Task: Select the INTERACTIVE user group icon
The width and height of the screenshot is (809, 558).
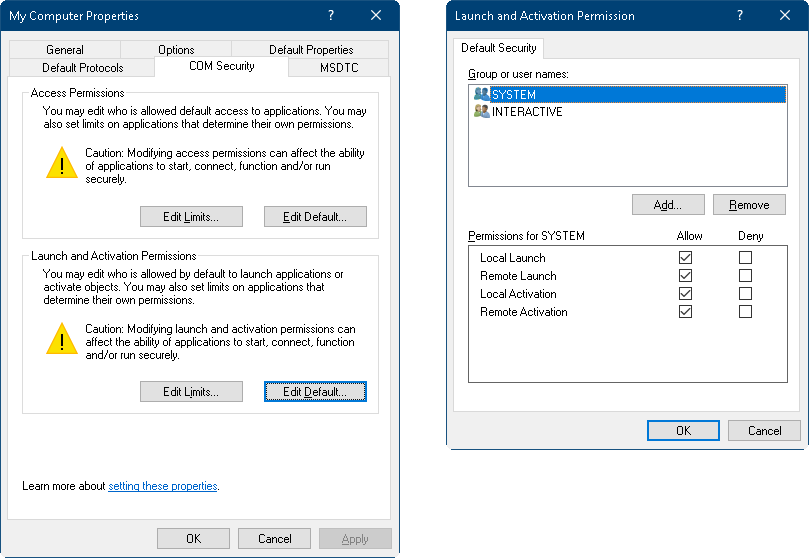Action: pyautogui.click(x=481, y=112)
